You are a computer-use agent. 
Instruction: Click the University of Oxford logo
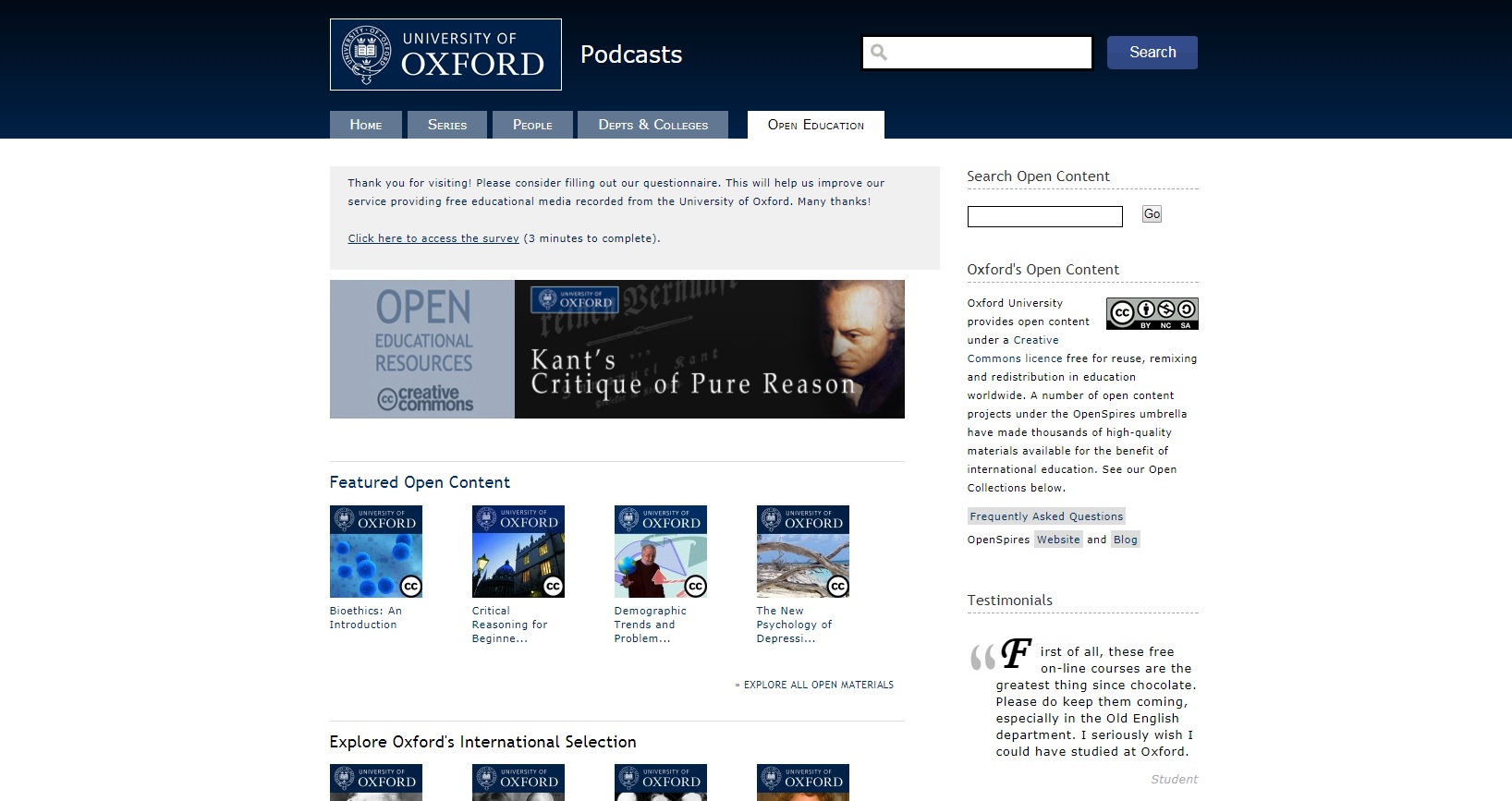tap(445, 55)
